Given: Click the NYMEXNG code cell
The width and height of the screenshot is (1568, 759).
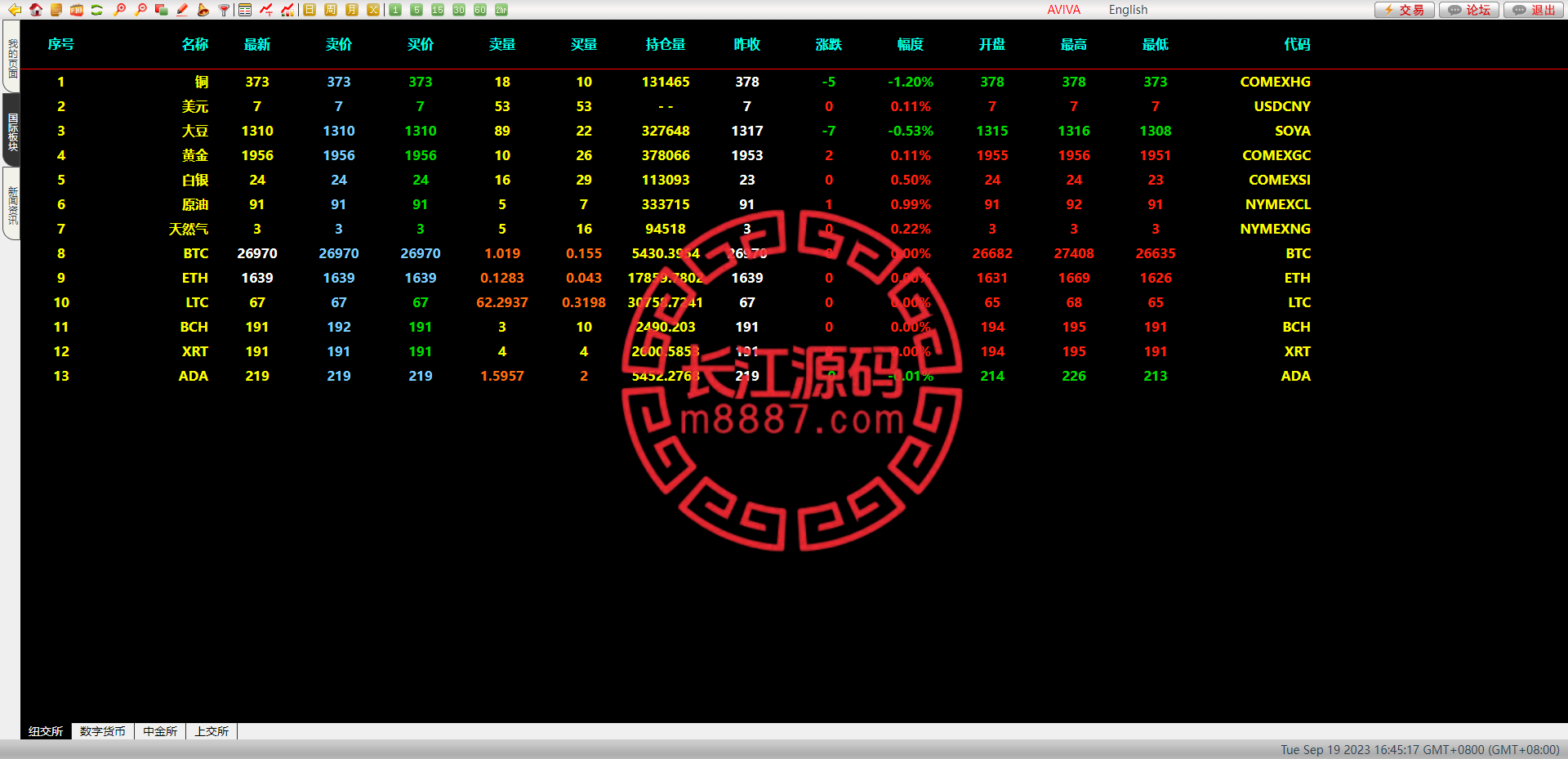Looking at the screenshot, I should tap(1275, 229).
